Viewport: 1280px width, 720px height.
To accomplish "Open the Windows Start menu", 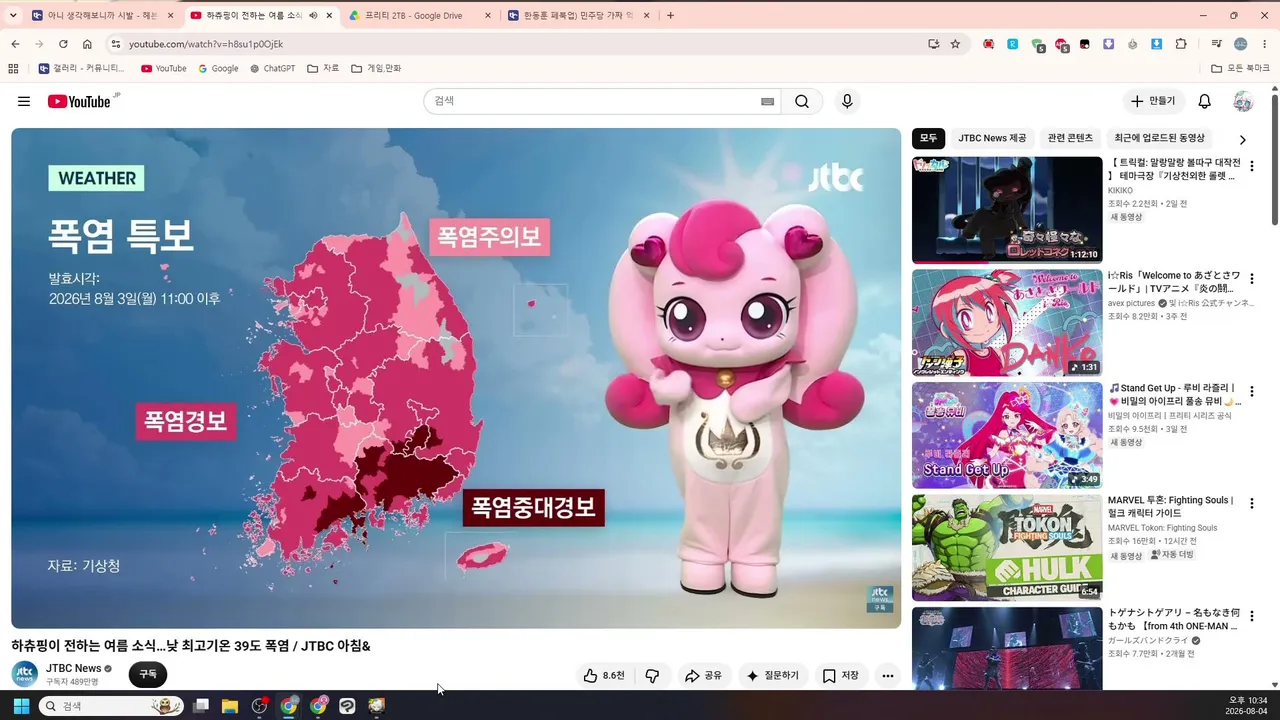I will point(21,706).
